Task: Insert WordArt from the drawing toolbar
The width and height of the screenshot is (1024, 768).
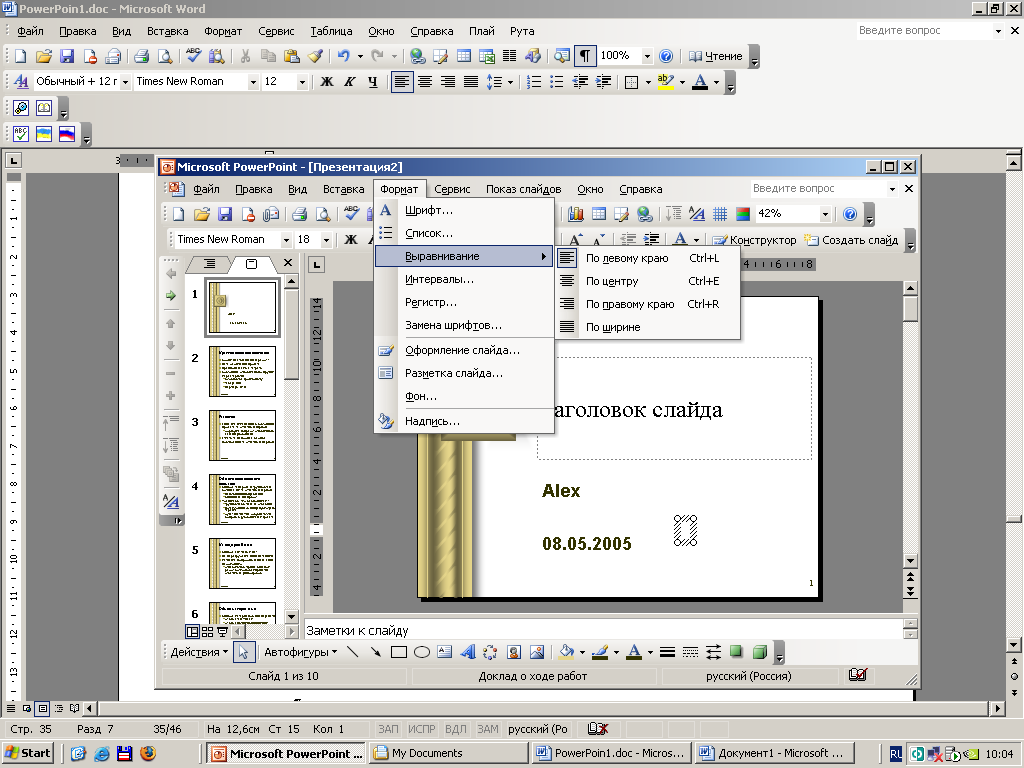Action: pyautogui.click(x=467, y=652)
